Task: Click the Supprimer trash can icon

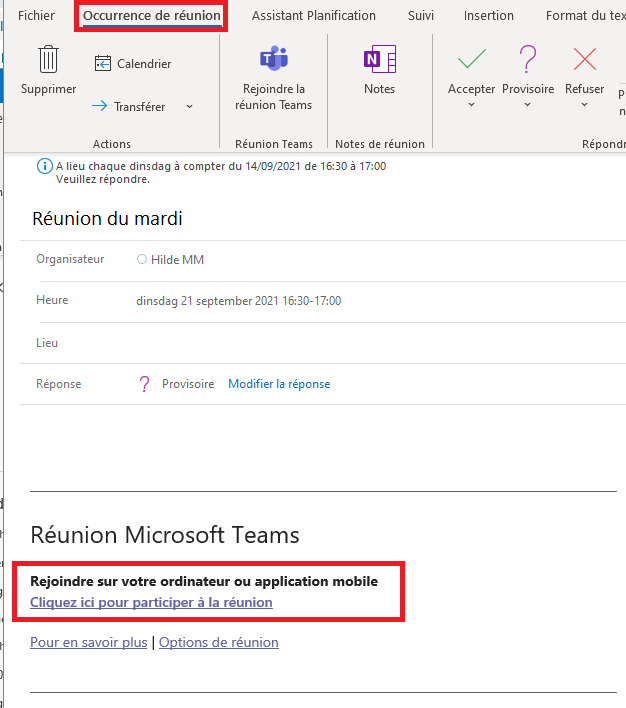Action: tap(48, 59)
